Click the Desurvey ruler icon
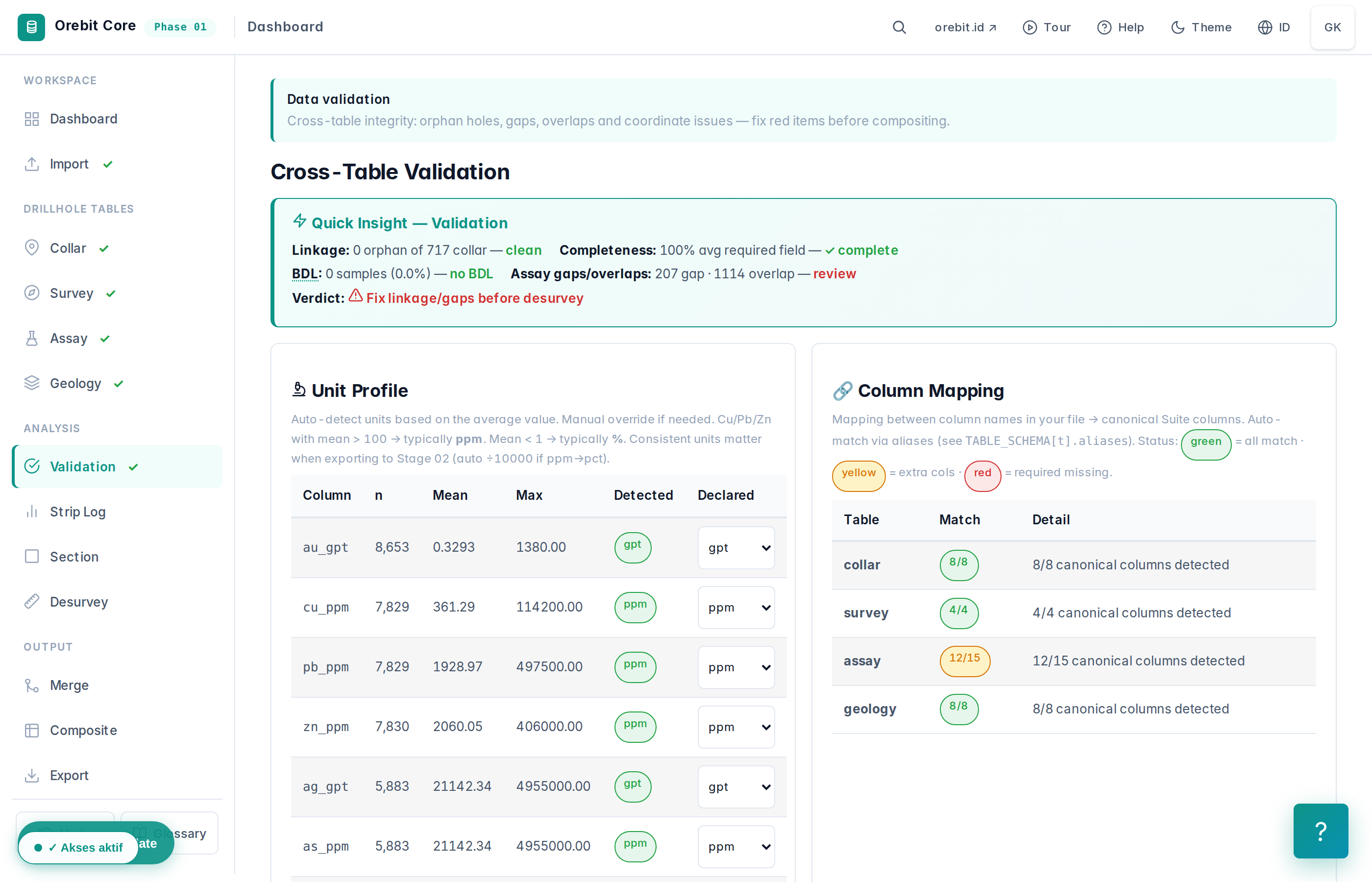 (x=32, y=602)
